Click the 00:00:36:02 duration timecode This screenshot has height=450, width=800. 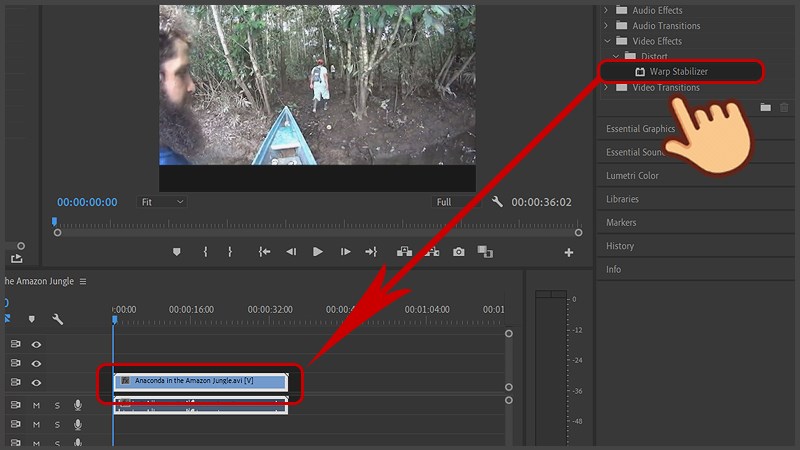(x=542, y=202)
